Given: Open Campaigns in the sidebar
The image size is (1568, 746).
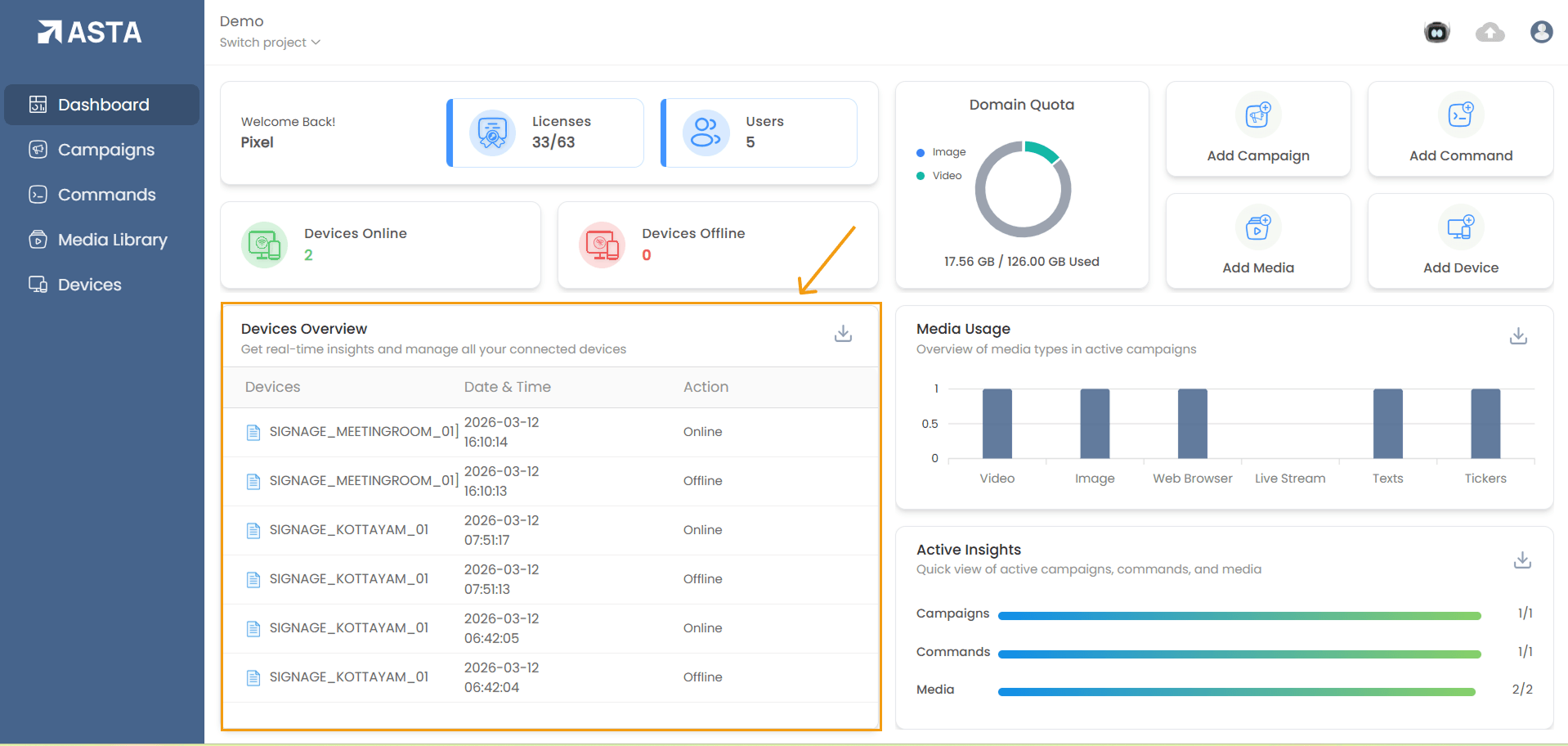Looking at the screenshot, I should (x=105, y=150).
